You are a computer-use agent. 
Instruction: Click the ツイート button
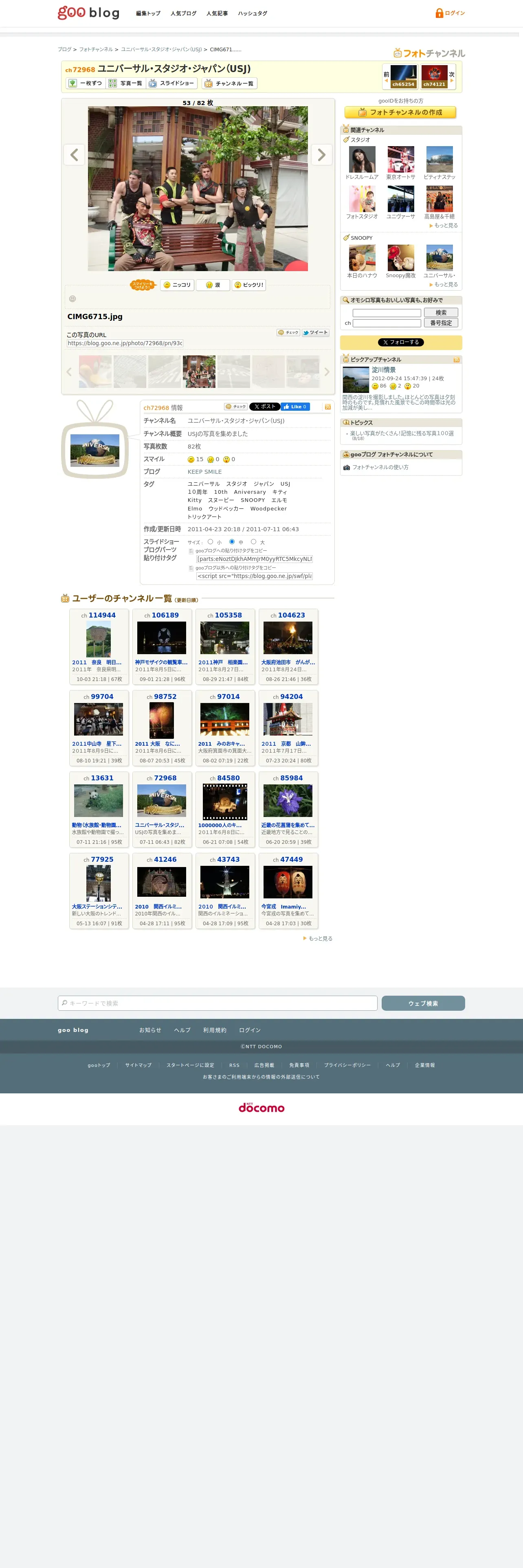pyautogui.click(x=315, y=332)
